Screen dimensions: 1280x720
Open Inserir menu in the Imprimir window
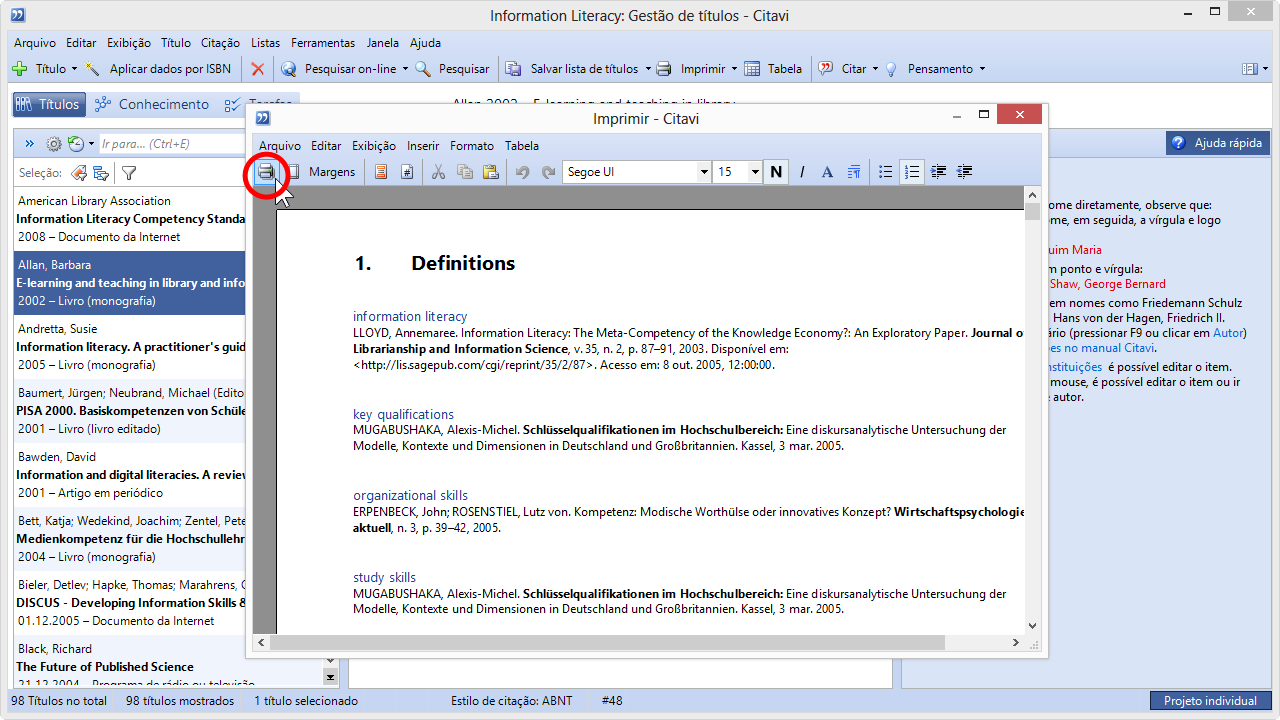(x=423, y=146)
